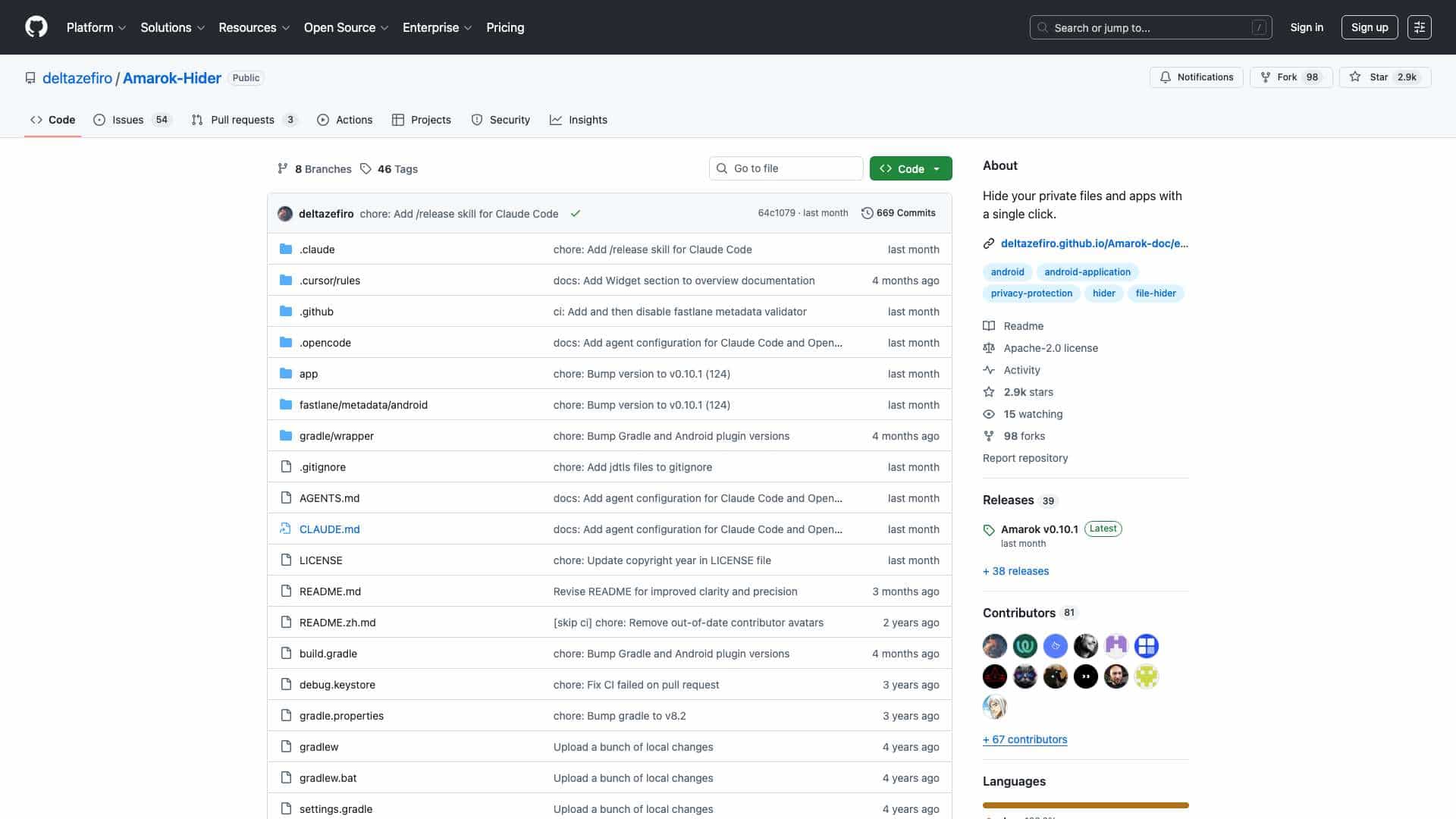Switch to the Issues tab
1456x819 pixels.
(x=133, y=120)
